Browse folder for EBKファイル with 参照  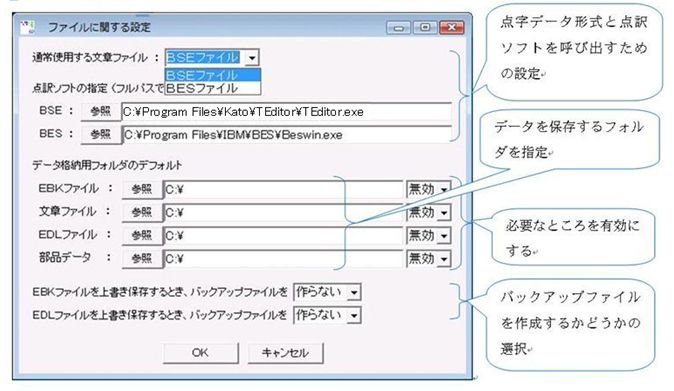tap(142, 189)
